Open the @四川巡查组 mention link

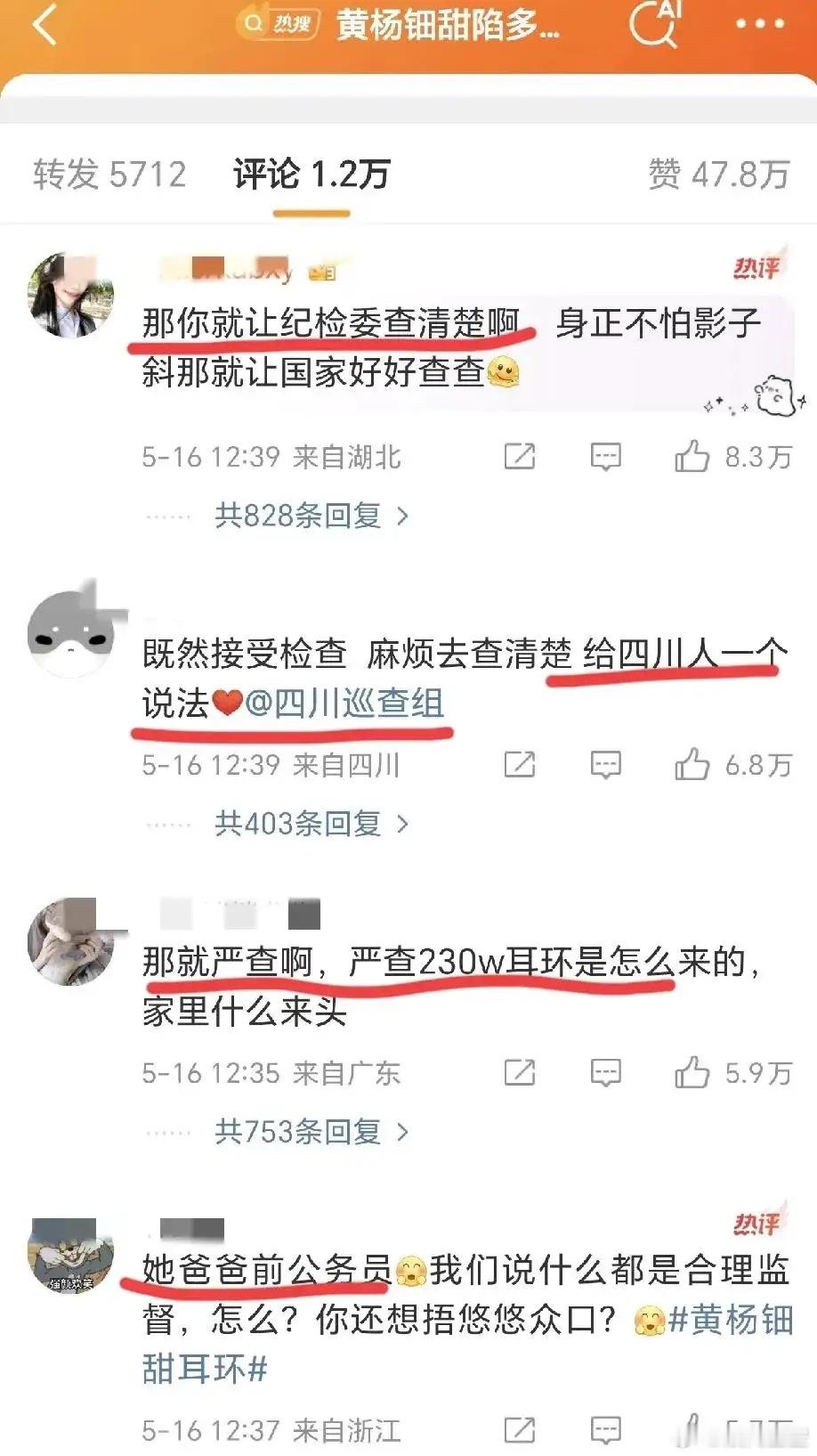coord(344,704)
